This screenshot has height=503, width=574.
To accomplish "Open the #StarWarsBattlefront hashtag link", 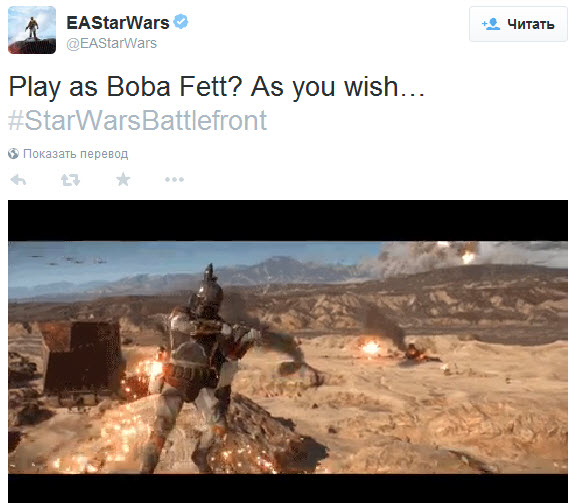I will click(x=137, y=120).
